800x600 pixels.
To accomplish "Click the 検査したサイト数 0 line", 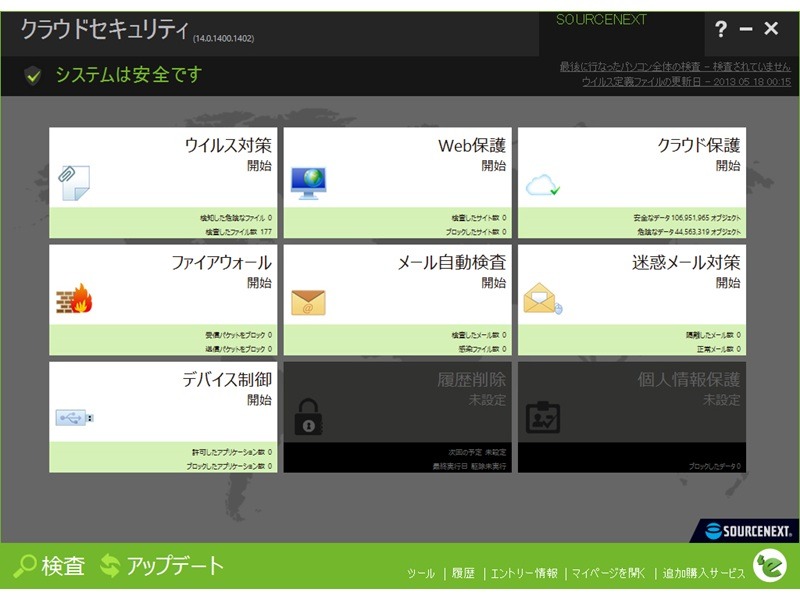I will (479, 218).
